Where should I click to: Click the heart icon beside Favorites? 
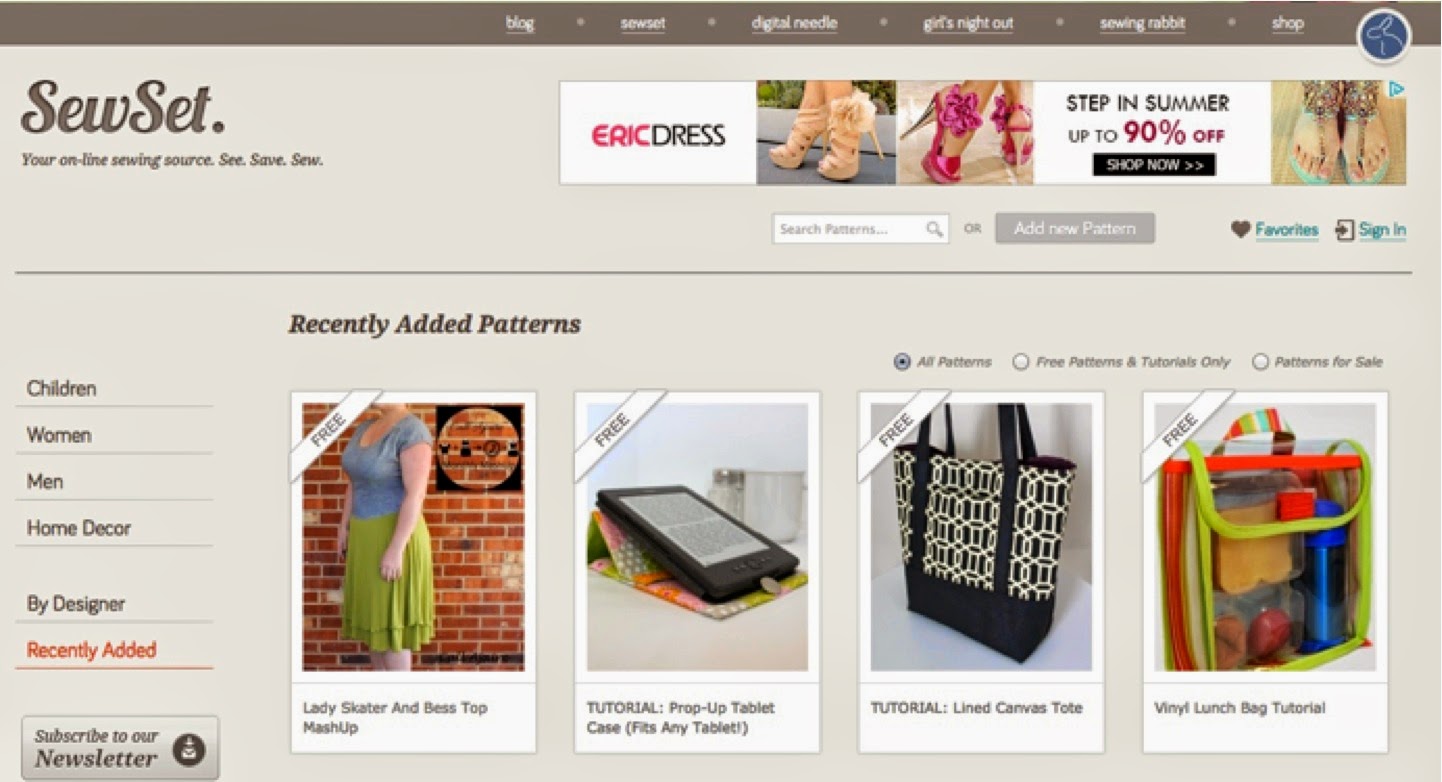click(x=1240, y=230)
